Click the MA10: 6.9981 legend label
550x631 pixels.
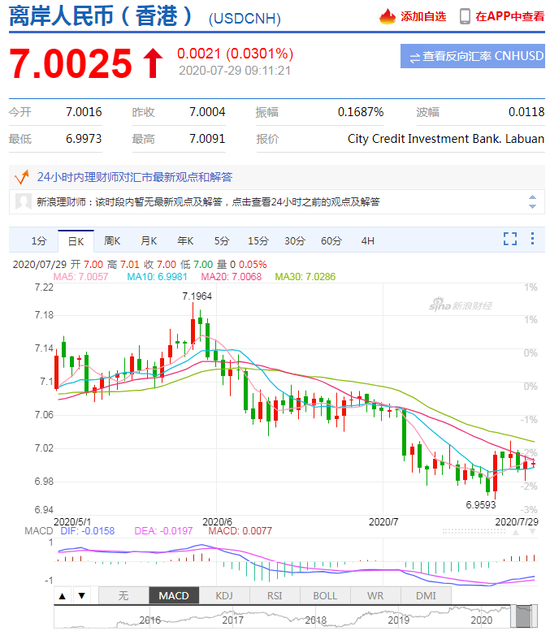coord(157,276)
